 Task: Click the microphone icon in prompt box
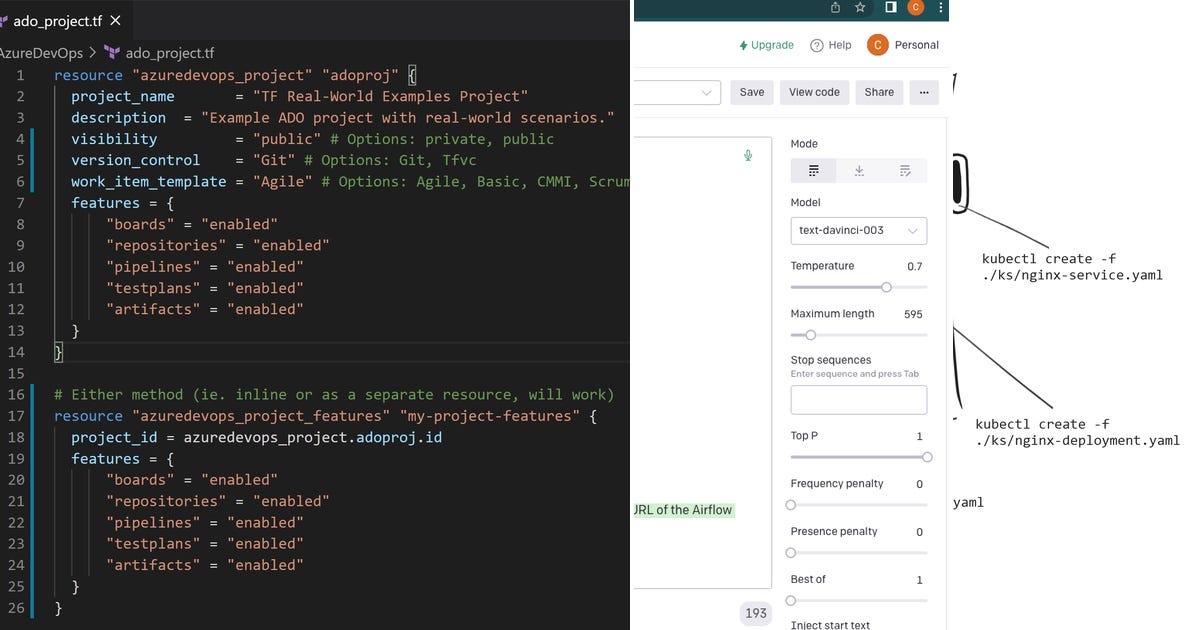[748, 155]
